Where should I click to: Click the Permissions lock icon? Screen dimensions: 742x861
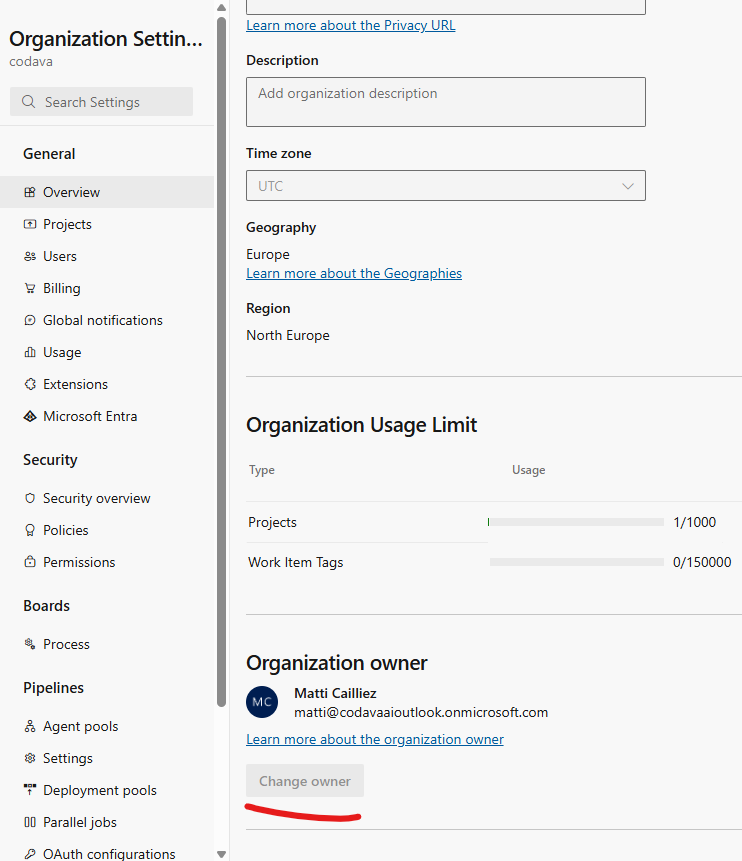[x=30, y=562]
